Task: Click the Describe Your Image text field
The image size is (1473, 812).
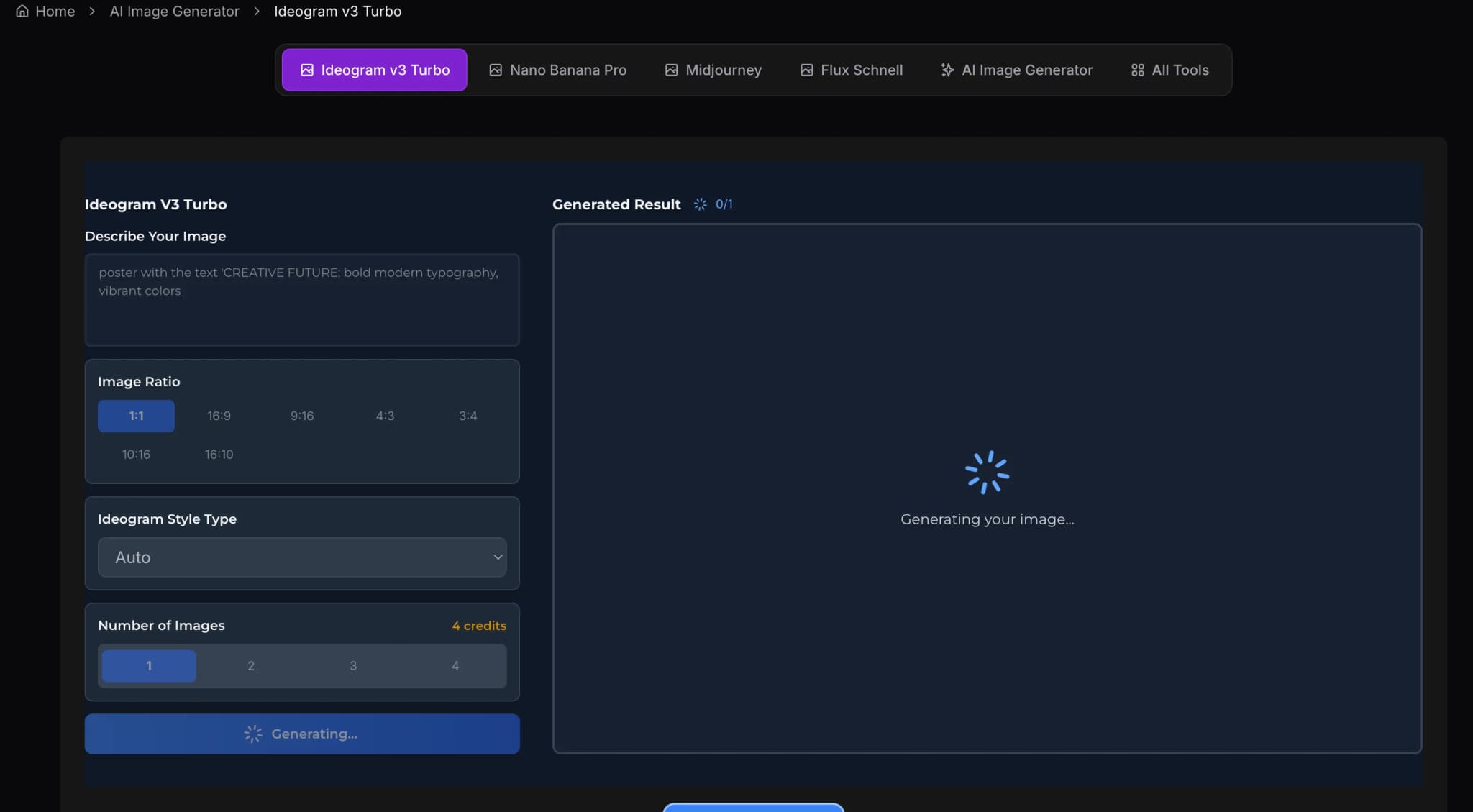Action: 302,299
